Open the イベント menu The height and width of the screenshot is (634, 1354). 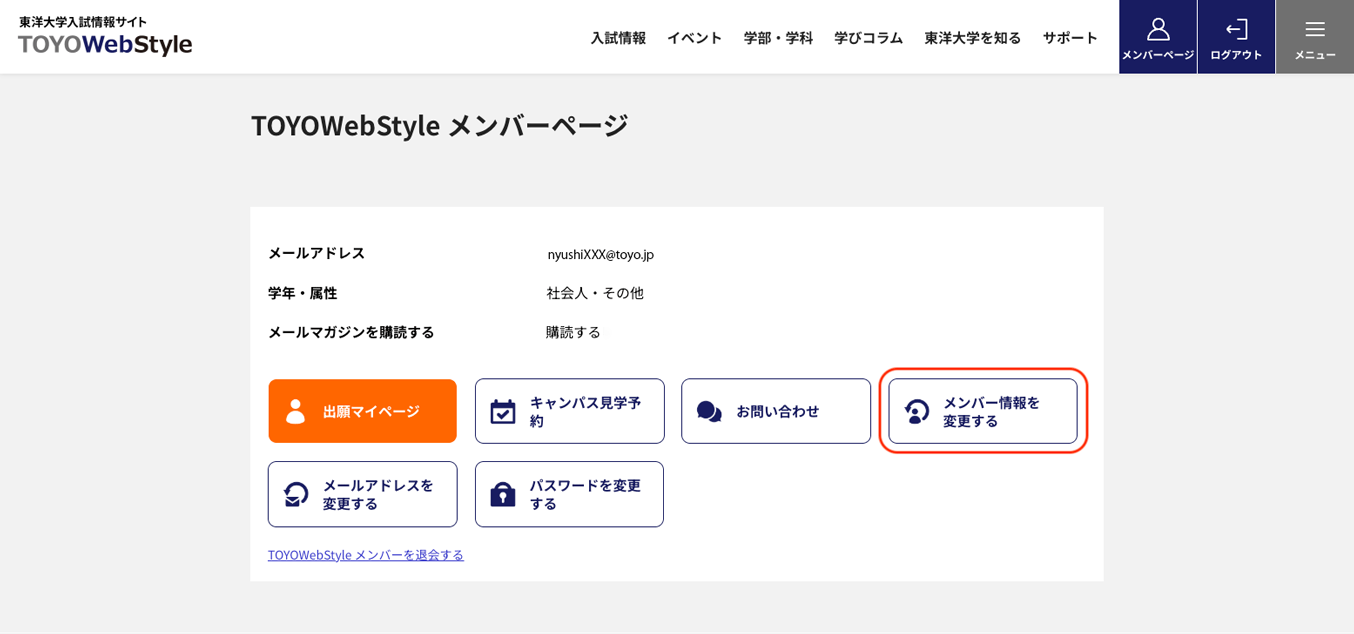(695, 37)
